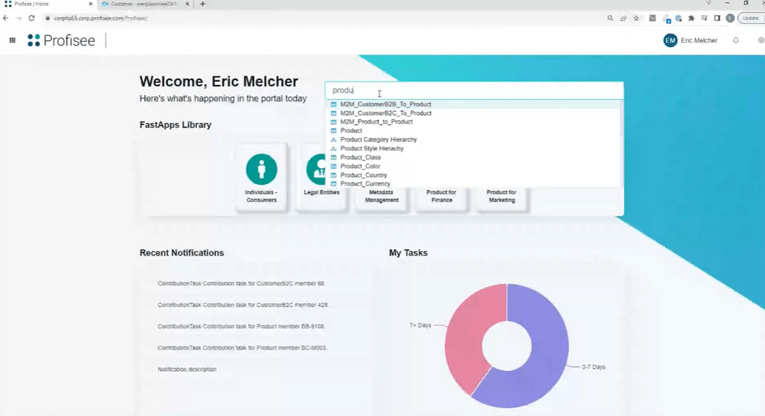Select M2M_Product_to_Product suggestion
Image resolution: width=765 pixels, height=416 pixels.
(x=473, y=122)
